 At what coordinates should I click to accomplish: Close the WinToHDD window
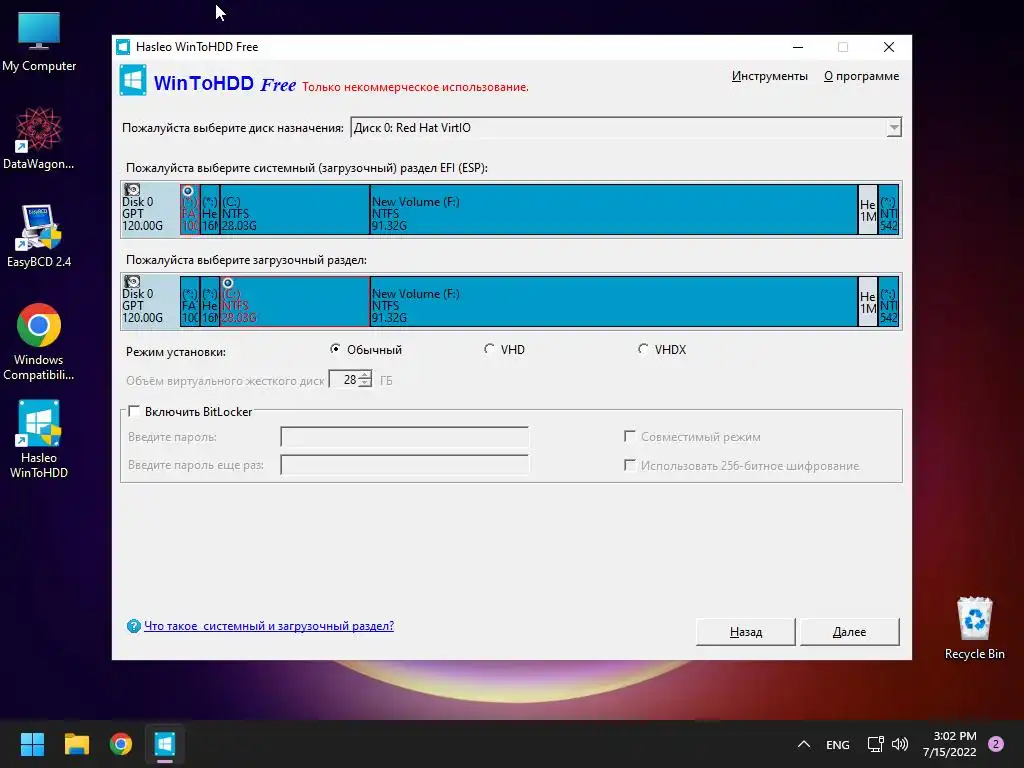(889, 47)
